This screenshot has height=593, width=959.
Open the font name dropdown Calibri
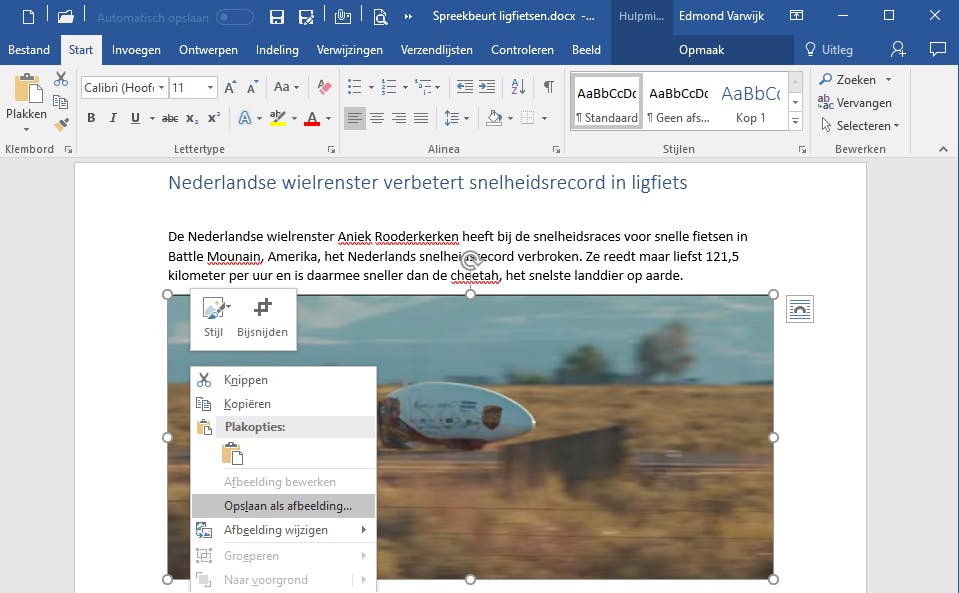click(161, 87)
